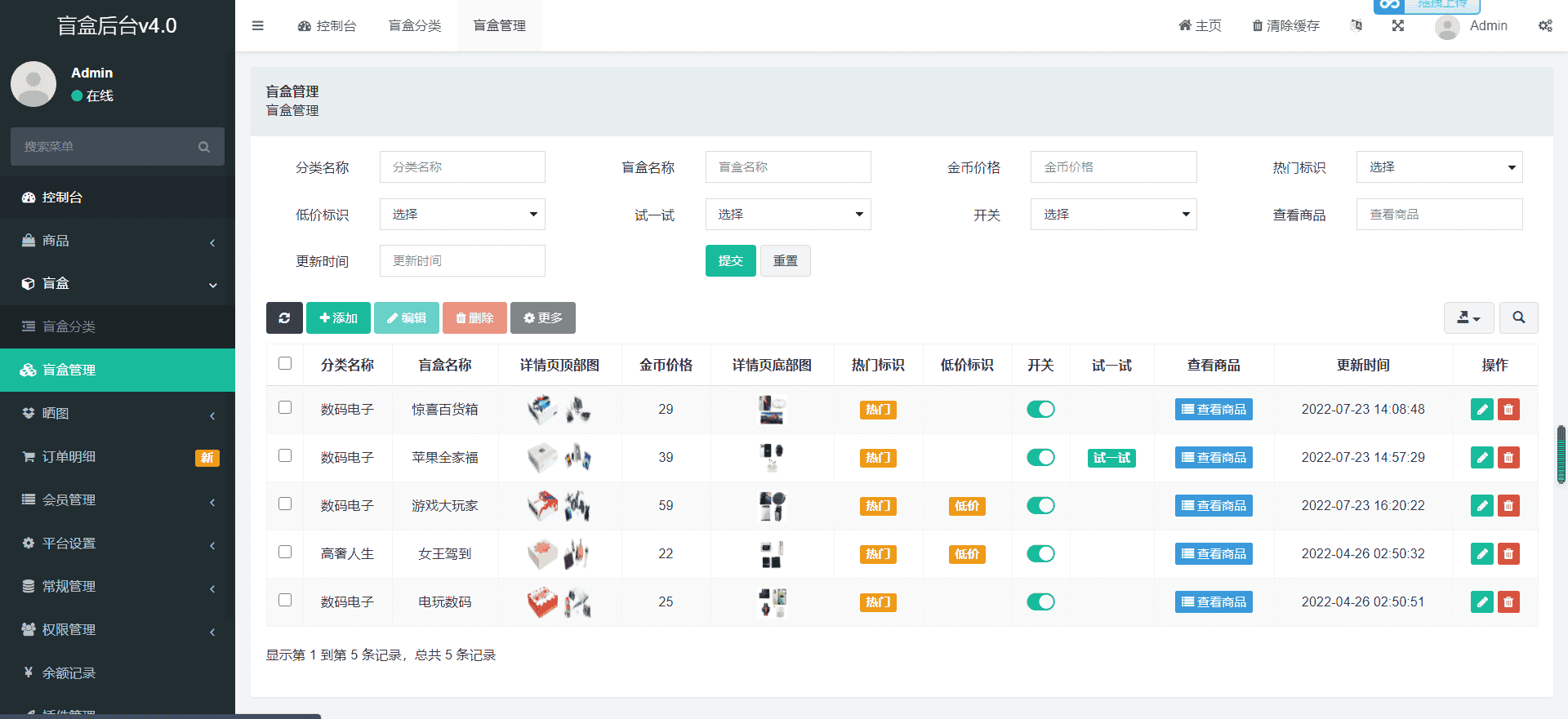This screenshot has width=1568, height=719.
Task: Open the export dropdown button
Action: tap(1468, 318)
